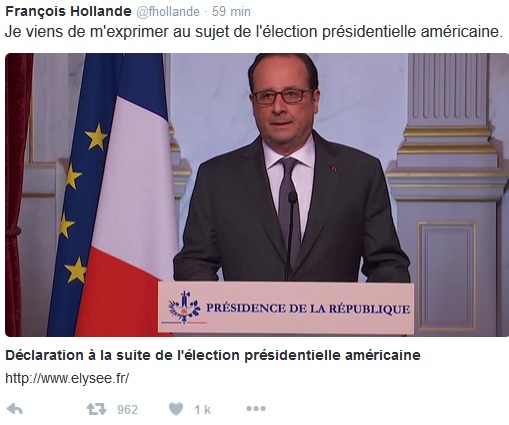Image resolution: width=509 pixels, height=425 pixels.
Task: Open François Hollande's profile name
Action: click(x=68, y=11)
